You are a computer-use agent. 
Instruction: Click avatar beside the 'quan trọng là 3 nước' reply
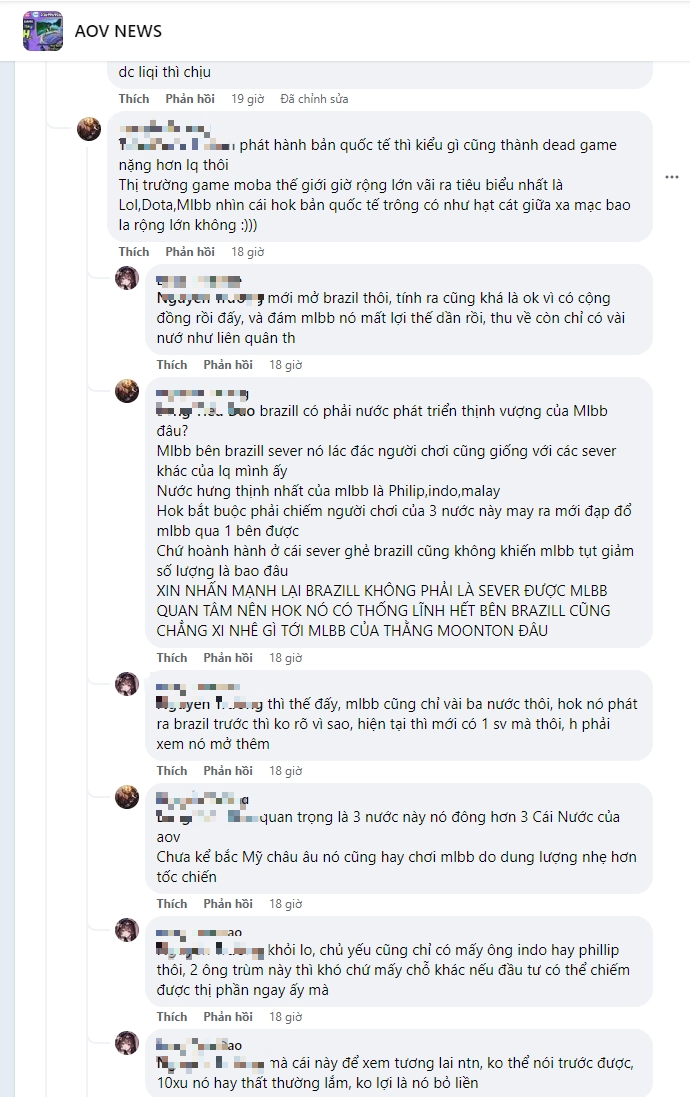coord(127,797)
